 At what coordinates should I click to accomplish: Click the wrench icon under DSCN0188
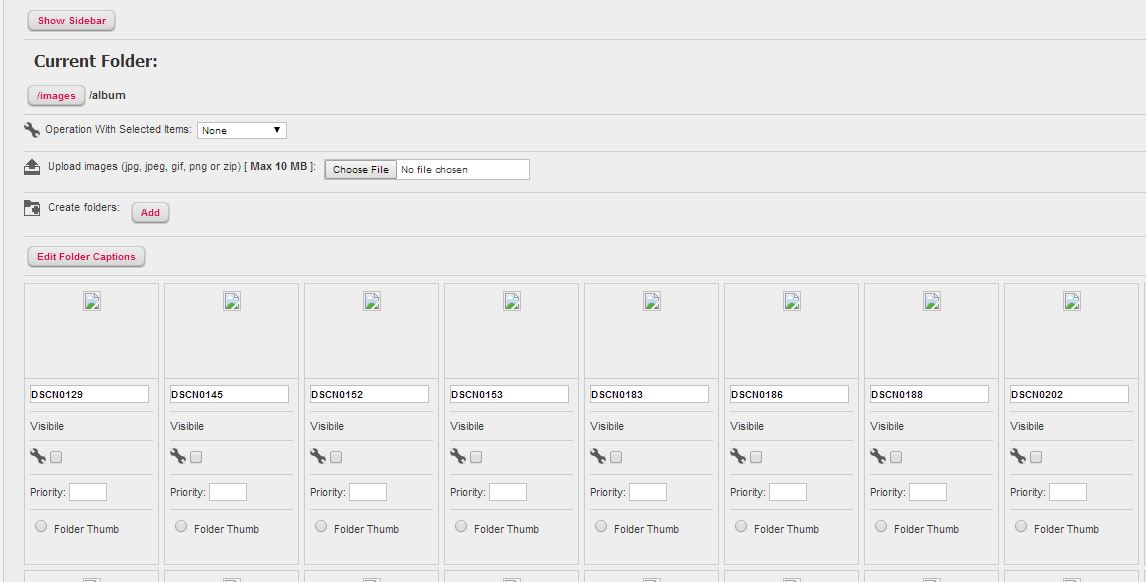[x=879, y=456]
